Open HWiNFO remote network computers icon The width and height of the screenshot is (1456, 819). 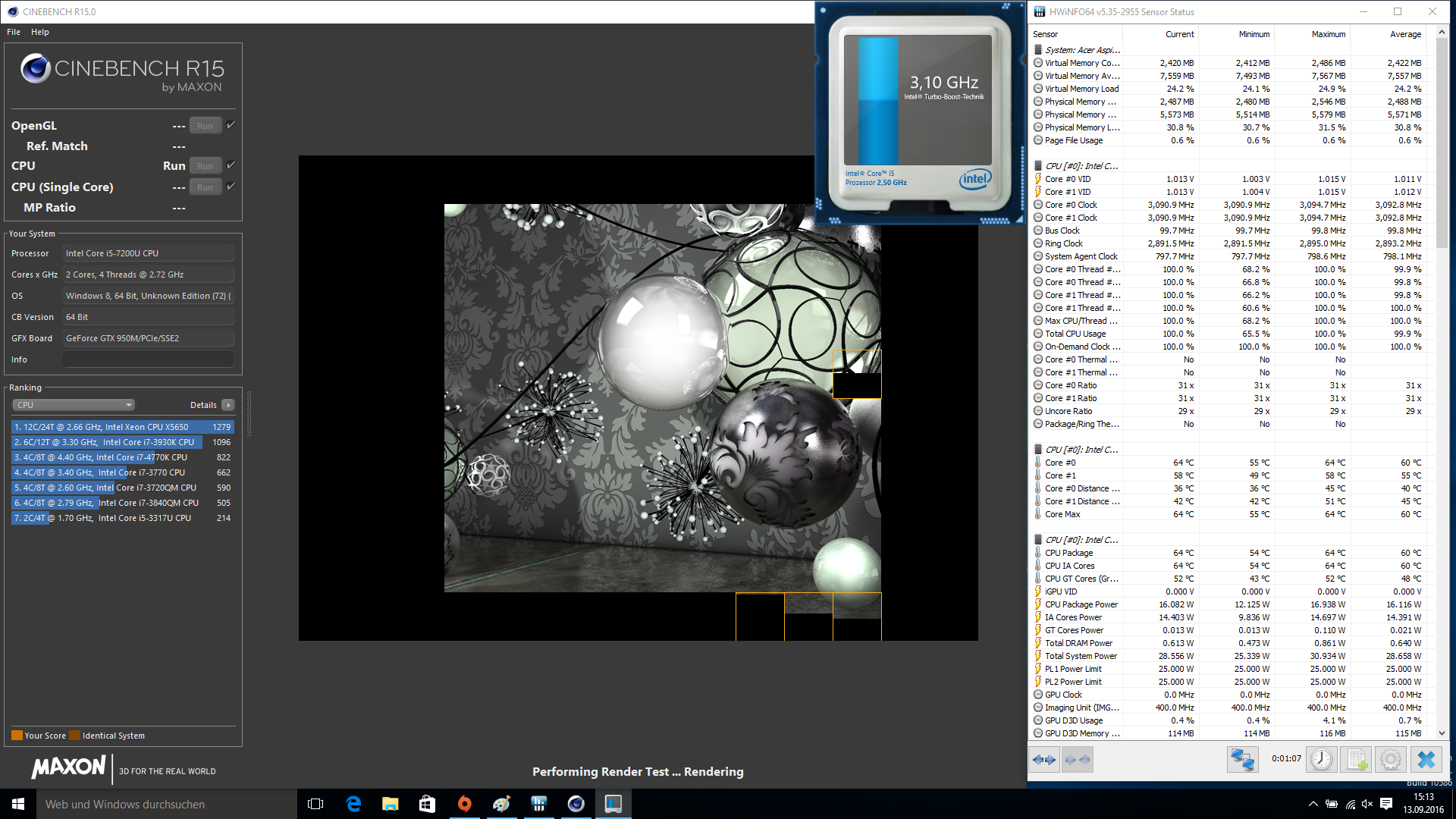pos(1242,759)
